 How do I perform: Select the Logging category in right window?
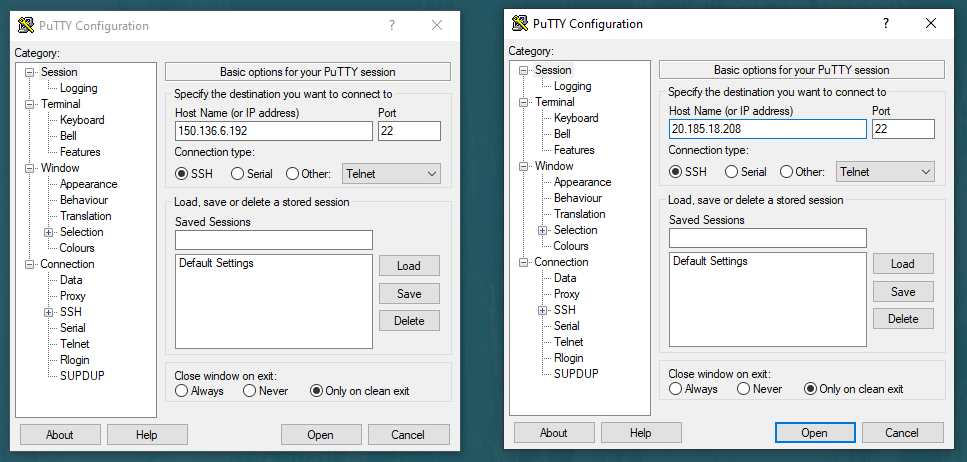pyautogui.click(x=574, y=86)
